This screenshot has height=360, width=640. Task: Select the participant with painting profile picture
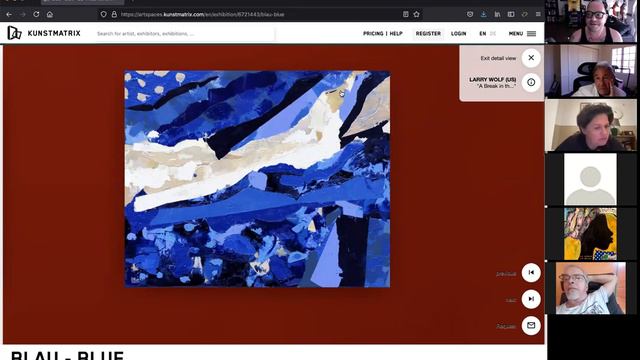tap(590, 233)
